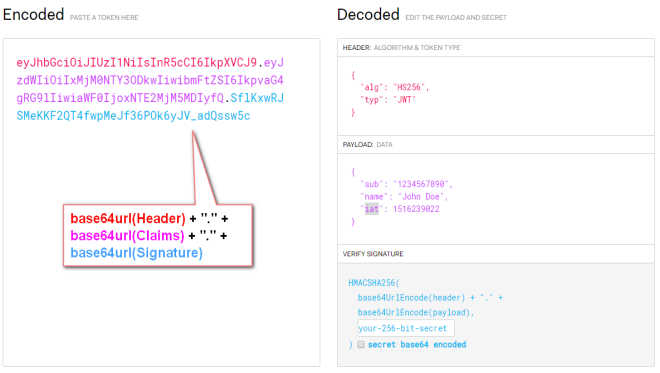Click the "typ" JWT line in header

[x=388, y=99]
